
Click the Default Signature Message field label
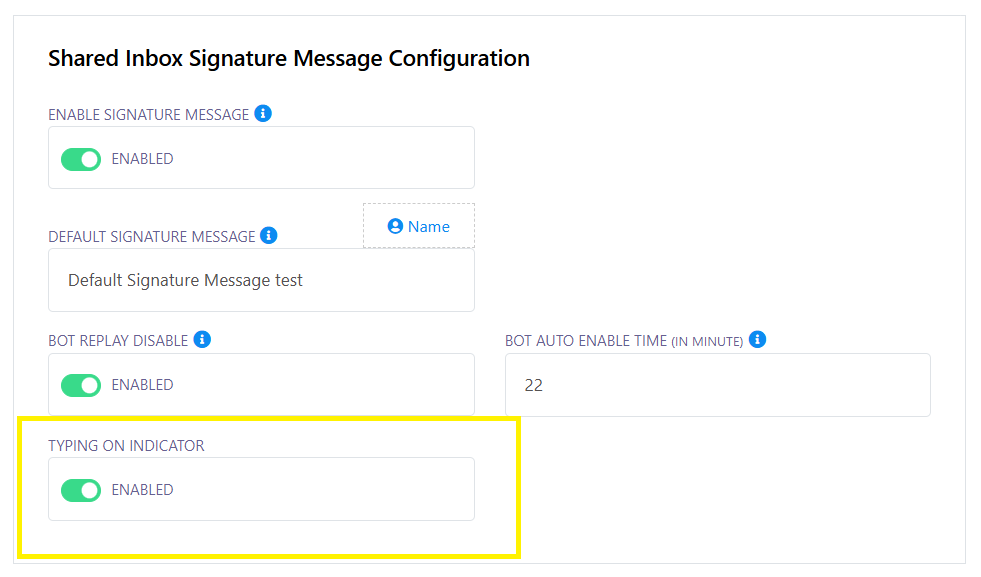tap(151, 237)
